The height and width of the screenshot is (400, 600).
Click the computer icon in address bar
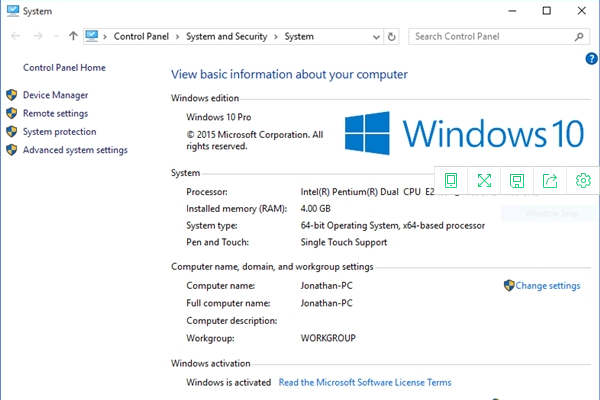[92, 36]
